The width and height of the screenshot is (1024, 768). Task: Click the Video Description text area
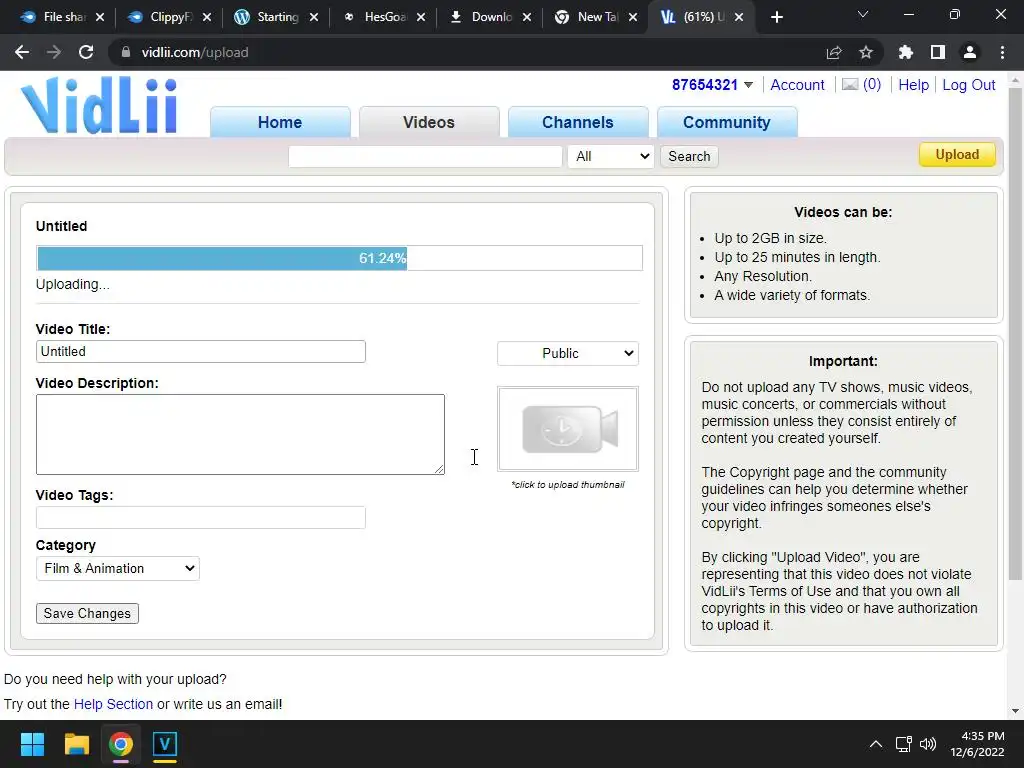pos(240,434)
